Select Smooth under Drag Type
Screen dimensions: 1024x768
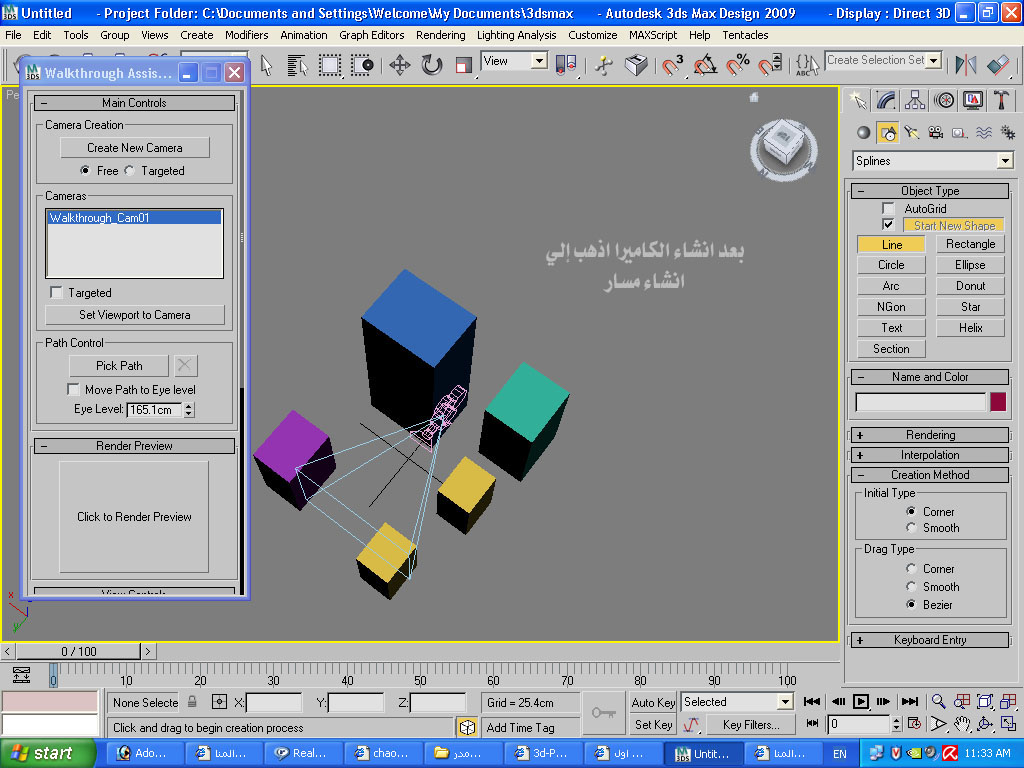911,586
